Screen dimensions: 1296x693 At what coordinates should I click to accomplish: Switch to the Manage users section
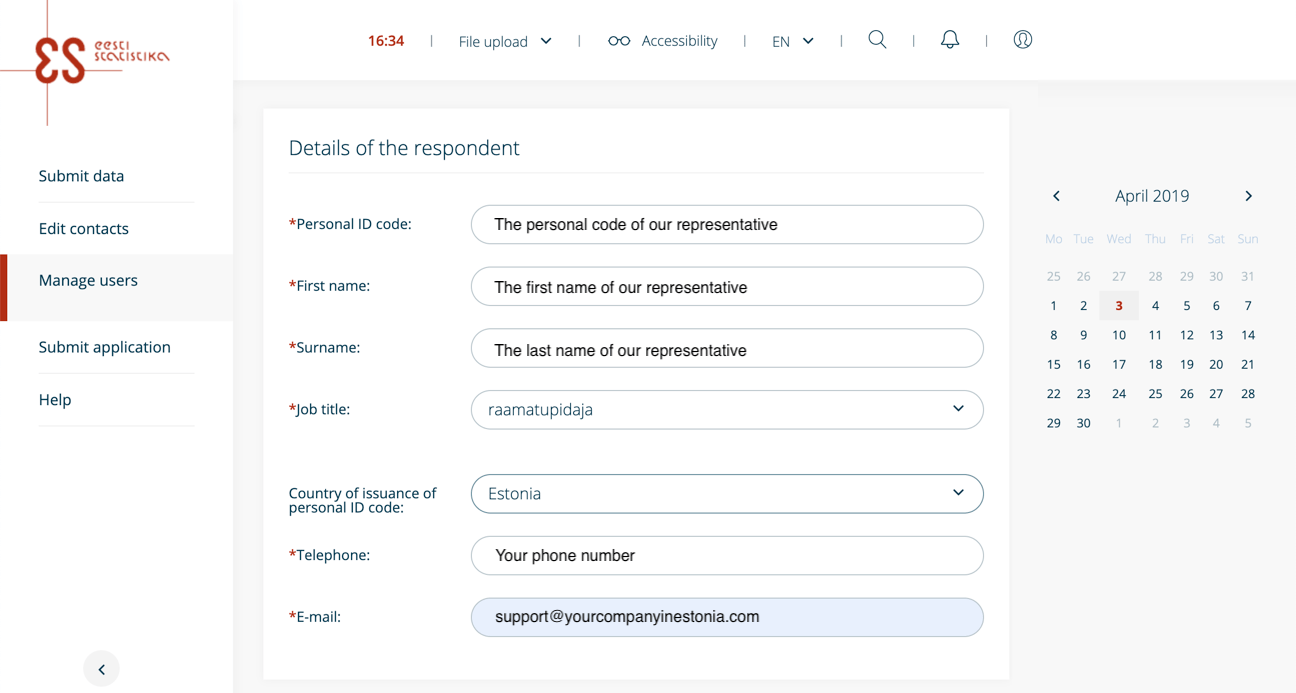(x=88, y=280)
